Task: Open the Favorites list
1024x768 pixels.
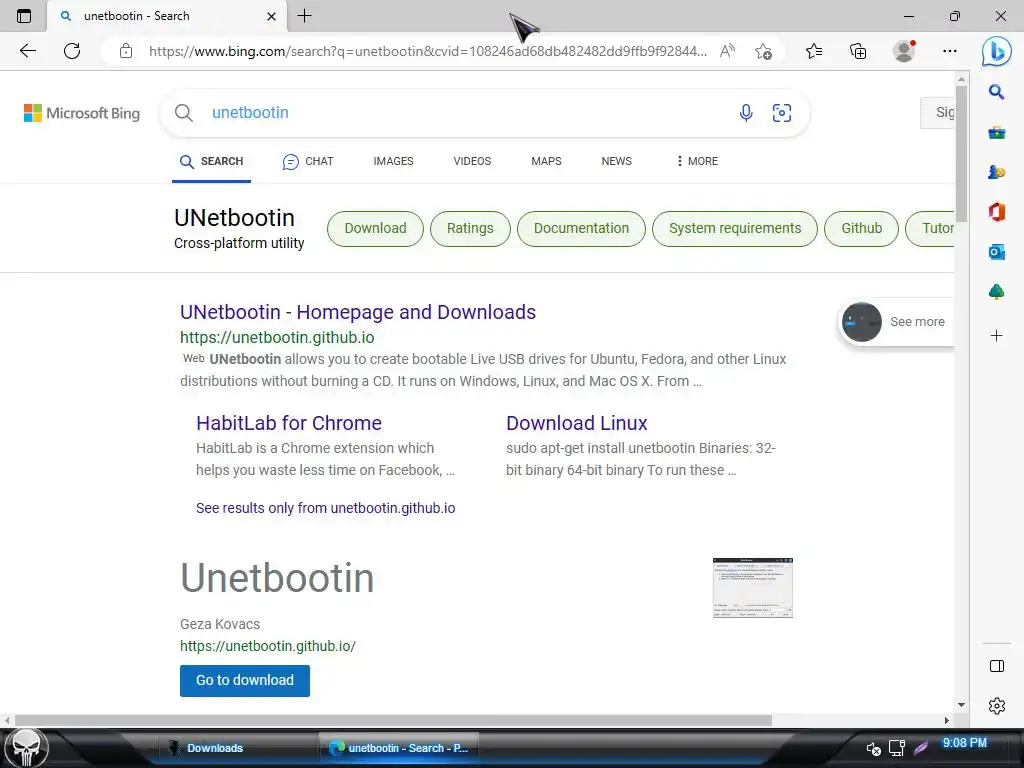Action: tap(814, 51)
